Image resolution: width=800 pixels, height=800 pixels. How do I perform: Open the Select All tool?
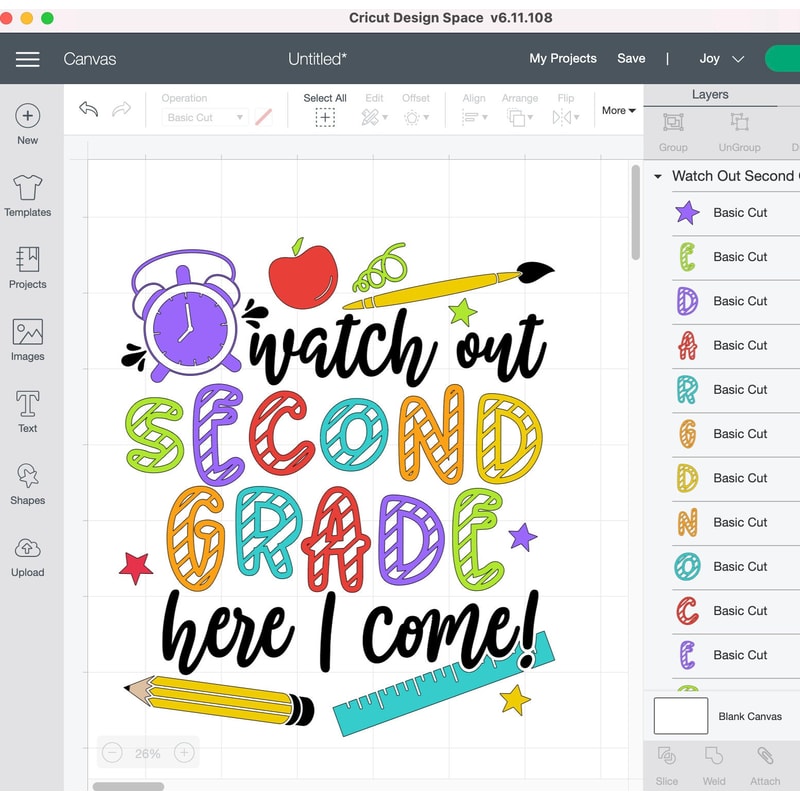[325, 110]
